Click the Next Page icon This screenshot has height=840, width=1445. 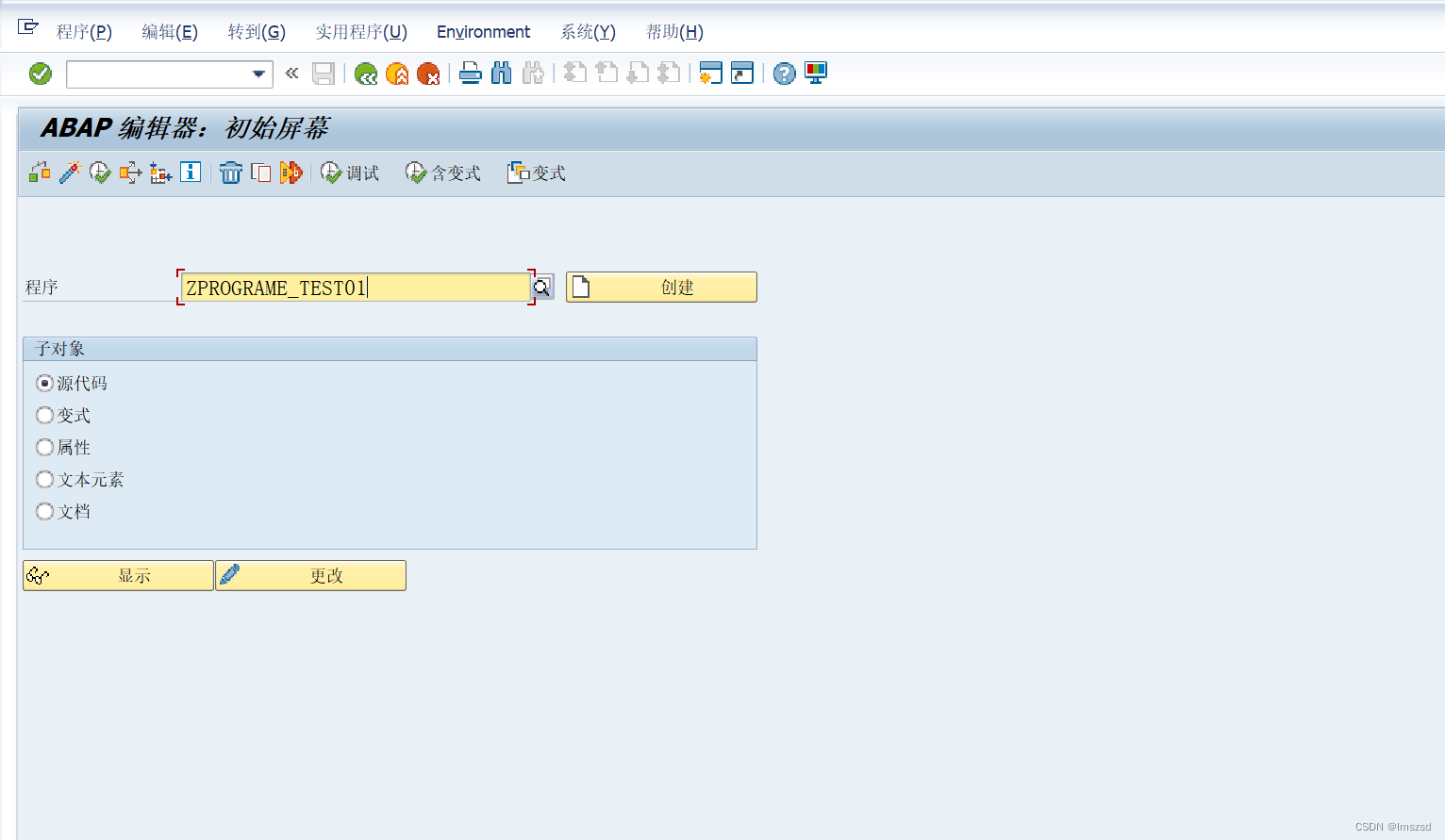coord(638,74)
